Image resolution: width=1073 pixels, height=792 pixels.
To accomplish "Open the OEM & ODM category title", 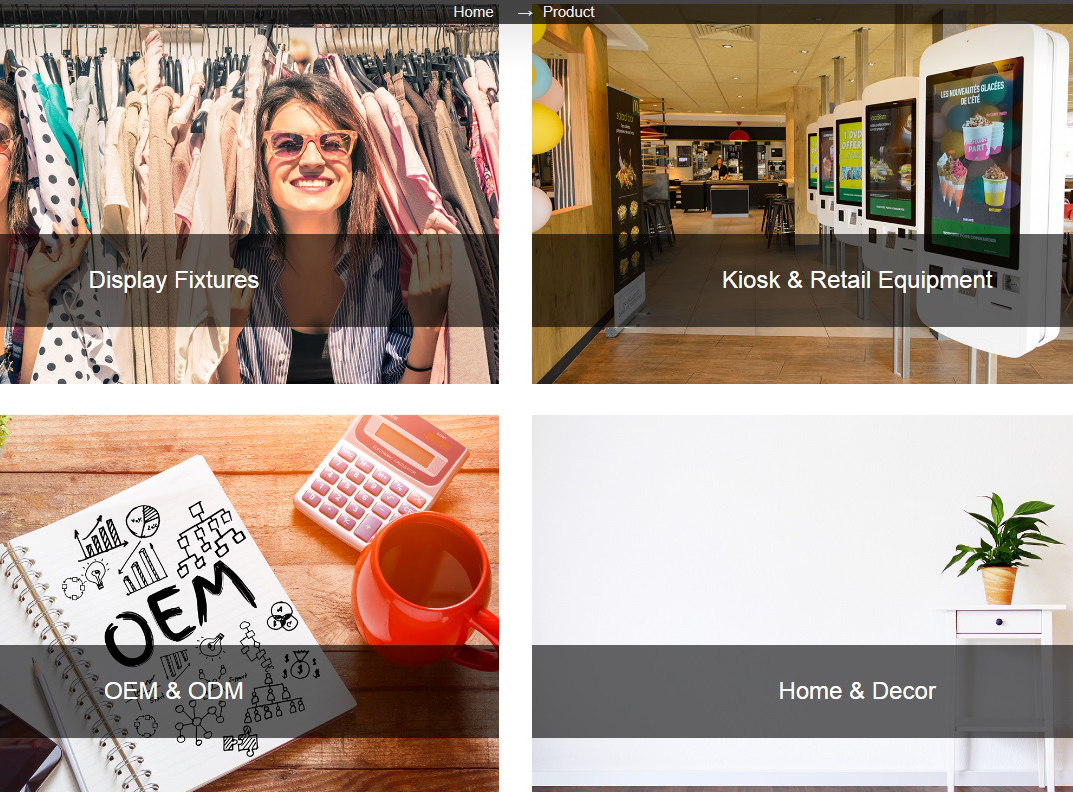I will coord(174,691).
